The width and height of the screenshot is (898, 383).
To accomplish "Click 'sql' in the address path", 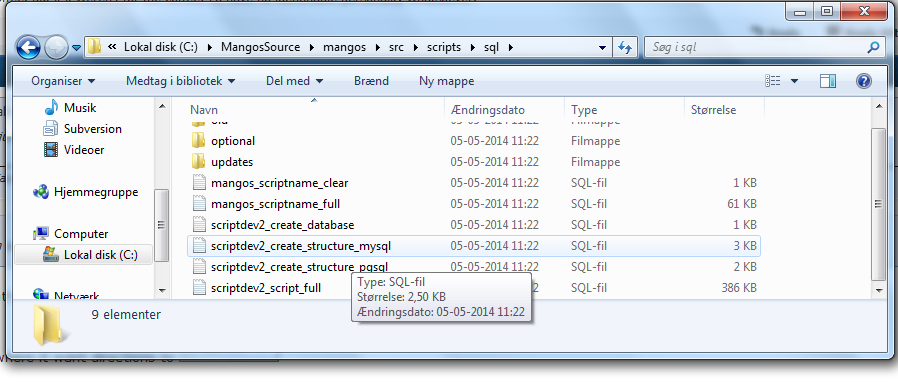I will (x=491, y=48).
